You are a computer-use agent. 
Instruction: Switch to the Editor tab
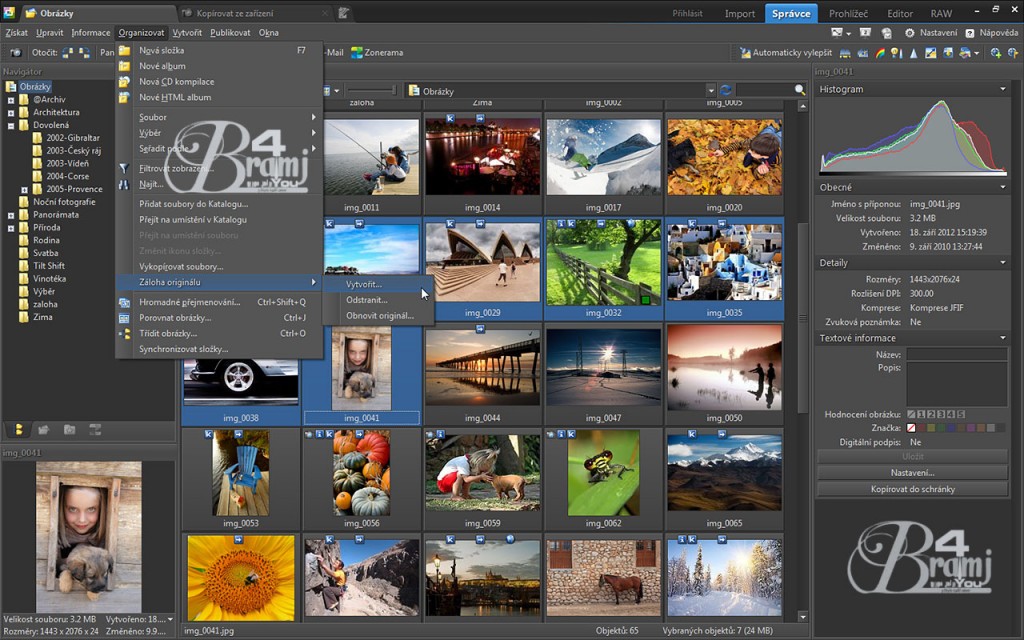click(900, 13)
